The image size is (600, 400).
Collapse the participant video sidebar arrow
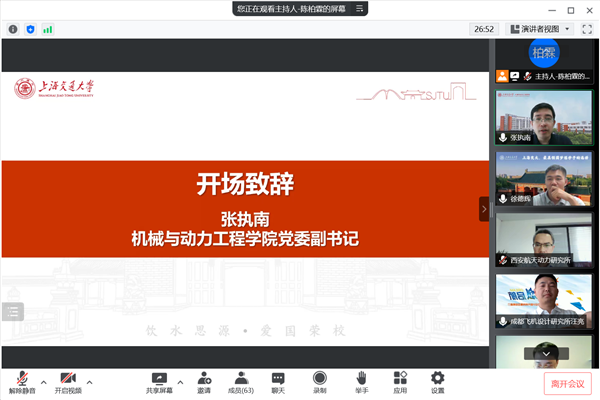[x=484, y=209]
